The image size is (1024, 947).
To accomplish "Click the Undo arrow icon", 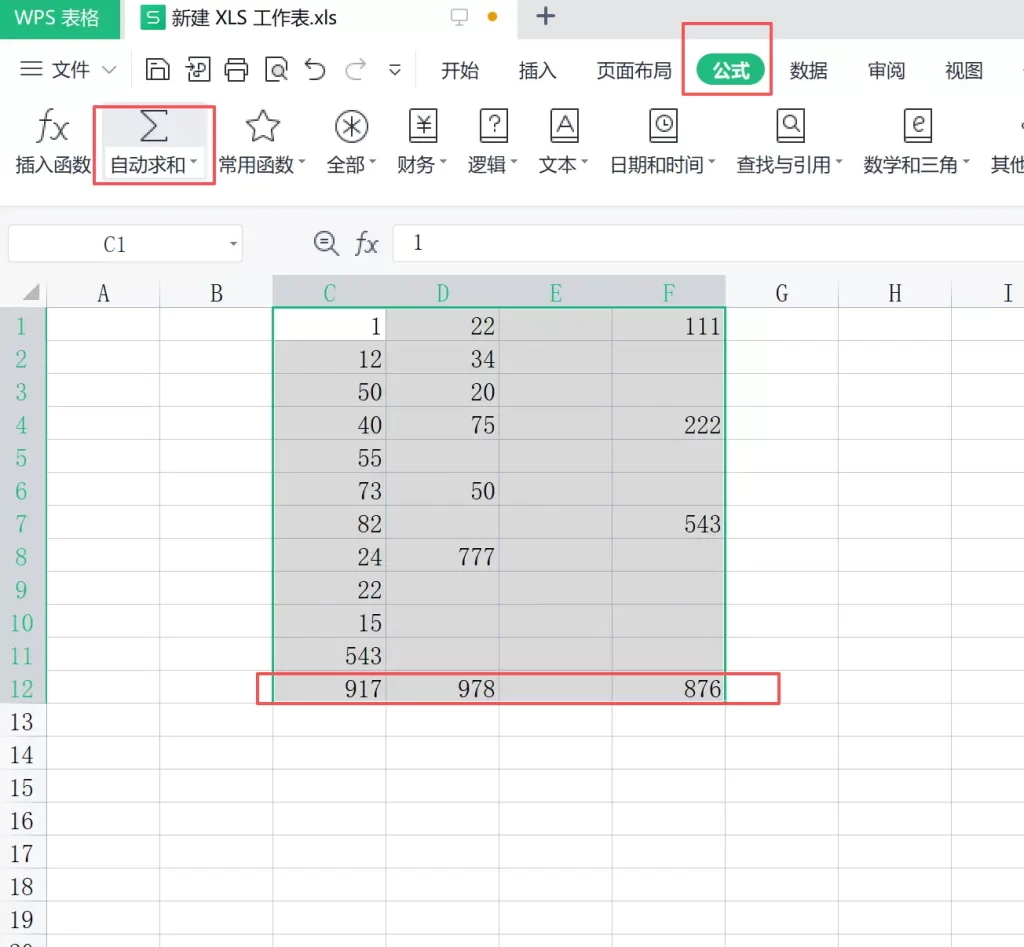I will click(314, 69).
